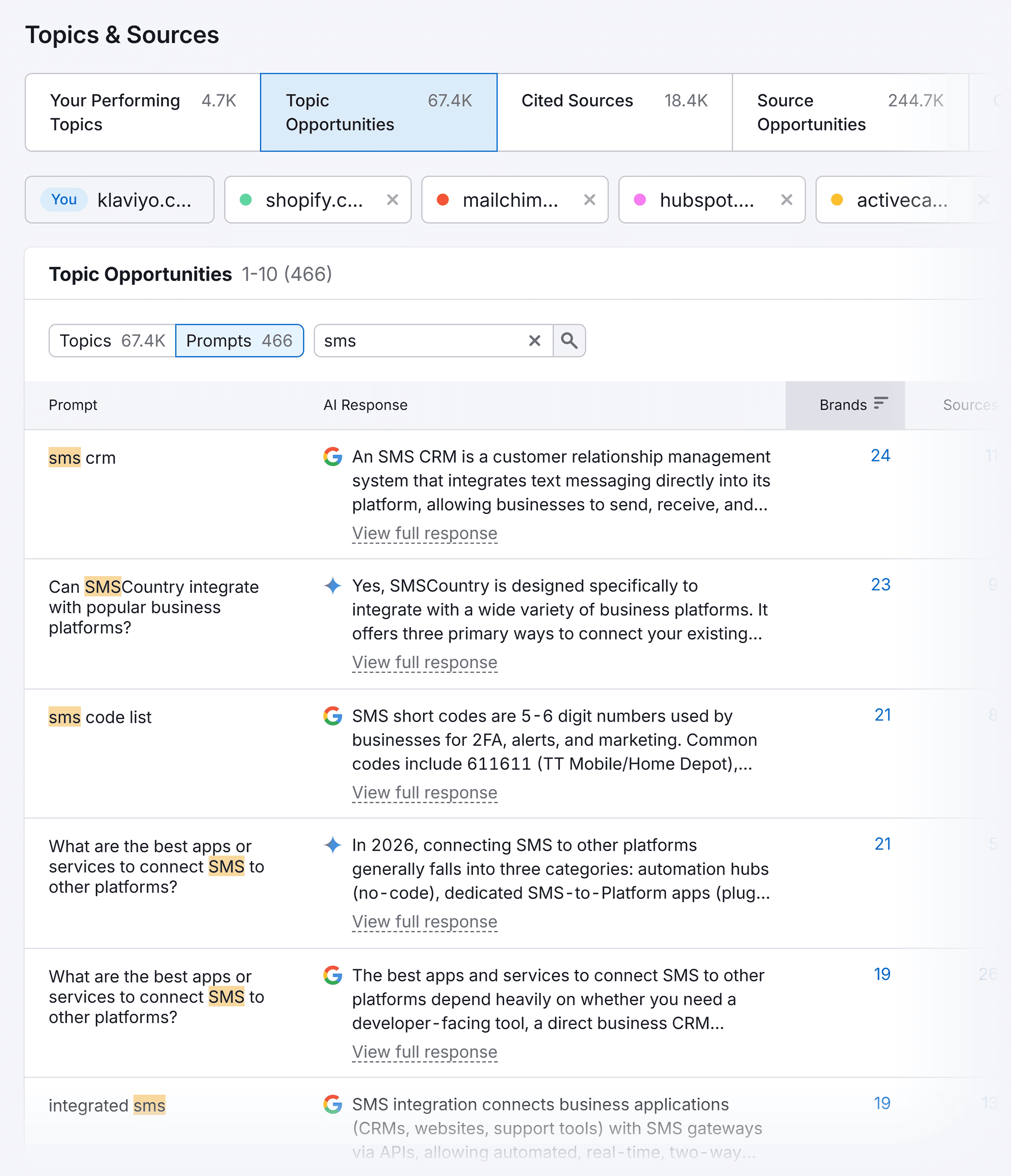Click the Sources column header
1011x1176 pixels.
[970, 405]
